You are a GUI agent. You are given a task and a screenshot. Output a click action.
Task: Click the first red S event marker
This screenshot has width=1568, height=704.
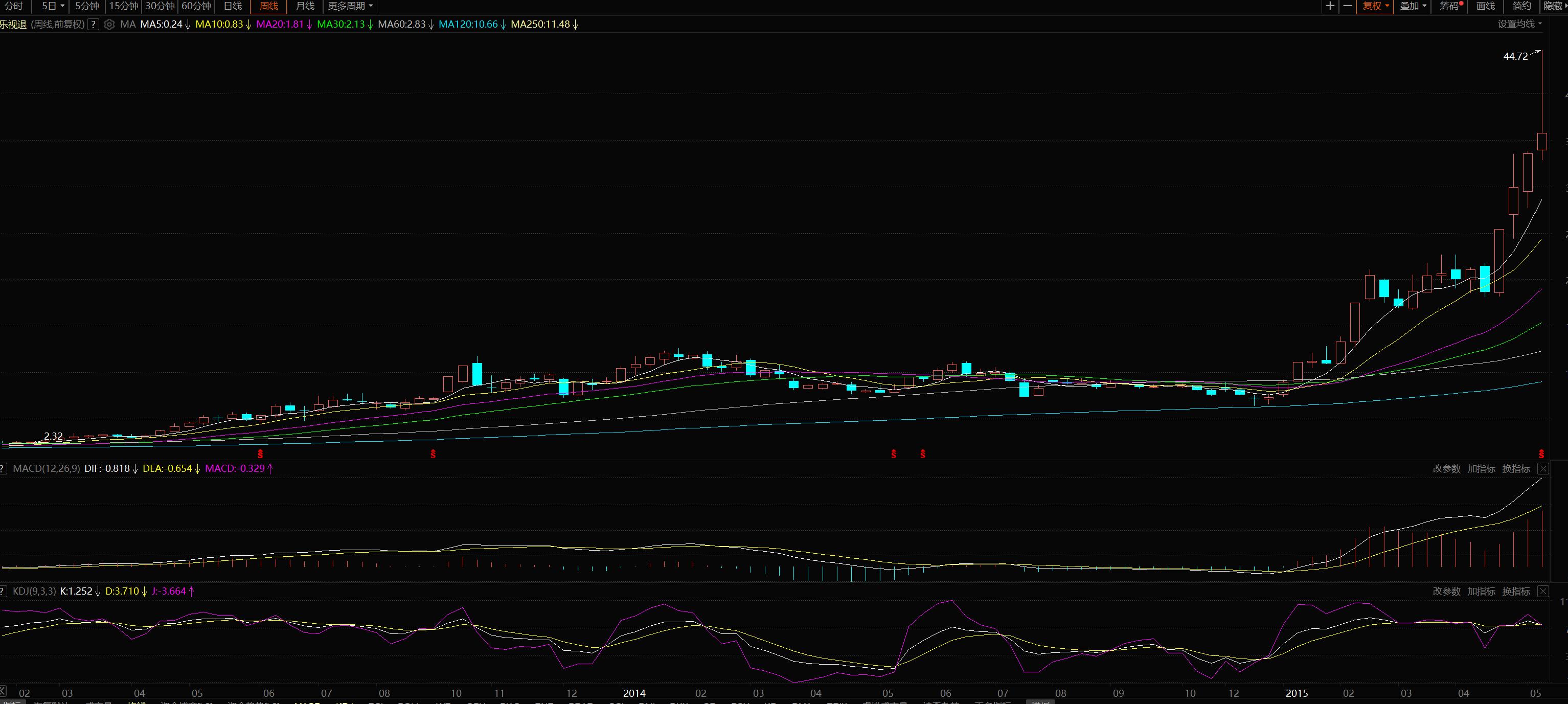(260, 454)
